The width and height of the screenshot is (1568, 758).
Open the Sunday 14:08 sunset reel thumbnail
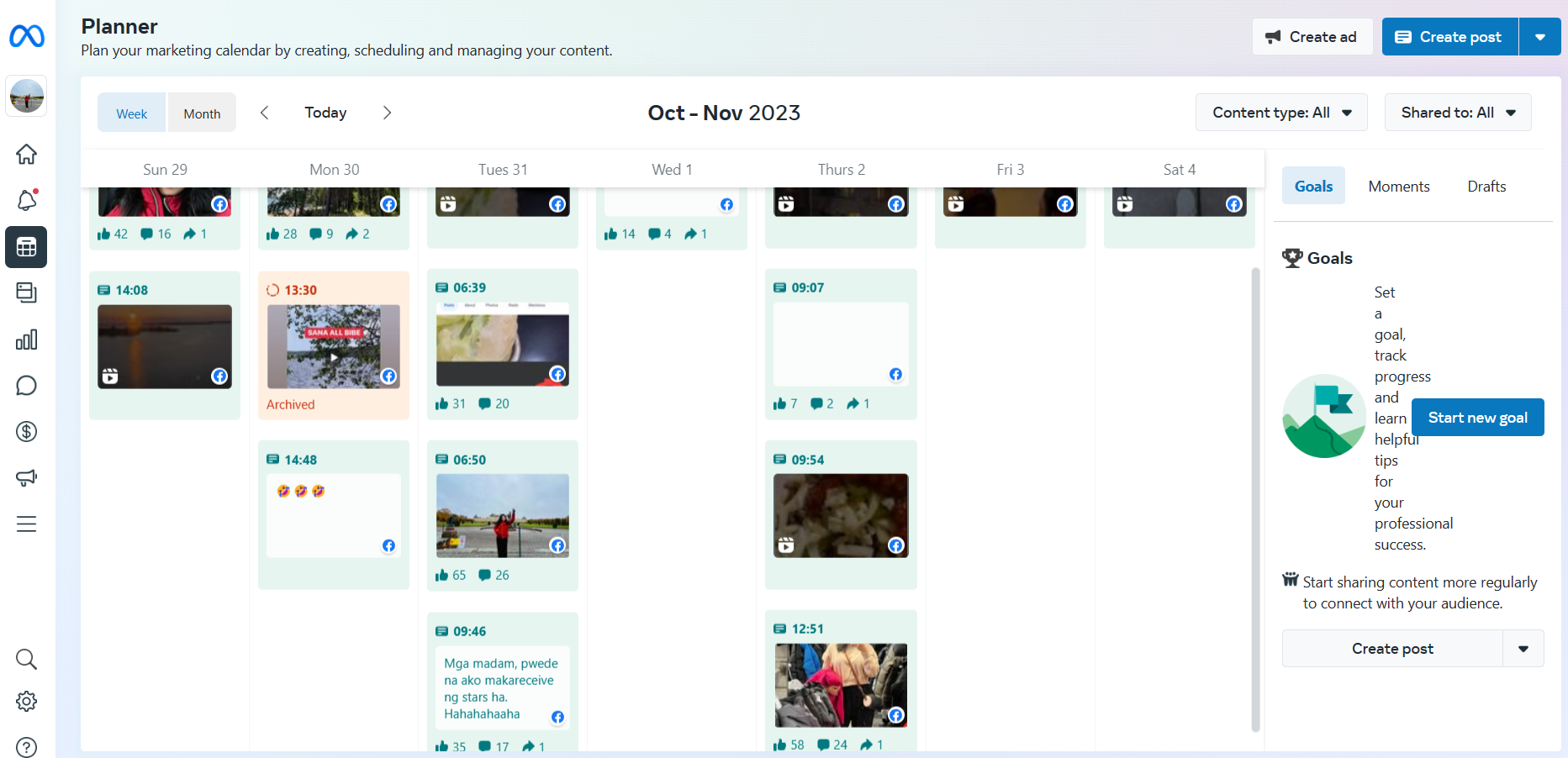(165, 347)
